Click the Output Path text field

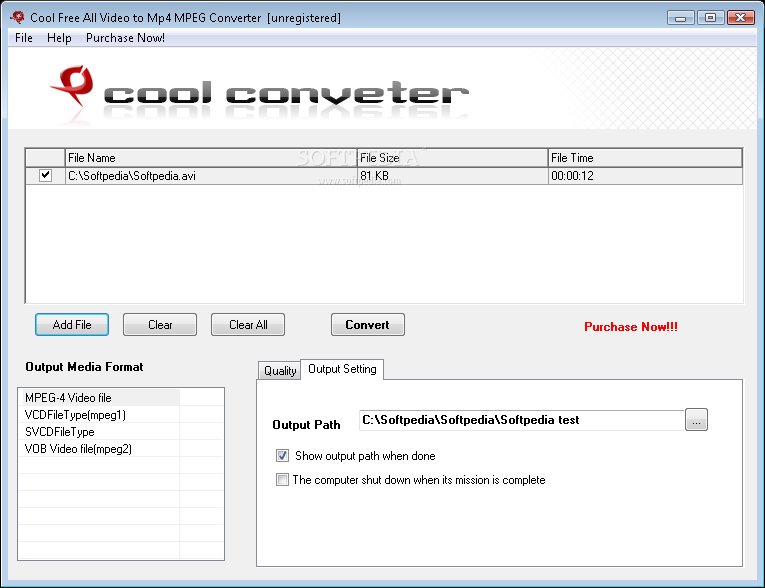tap(522, 420)
